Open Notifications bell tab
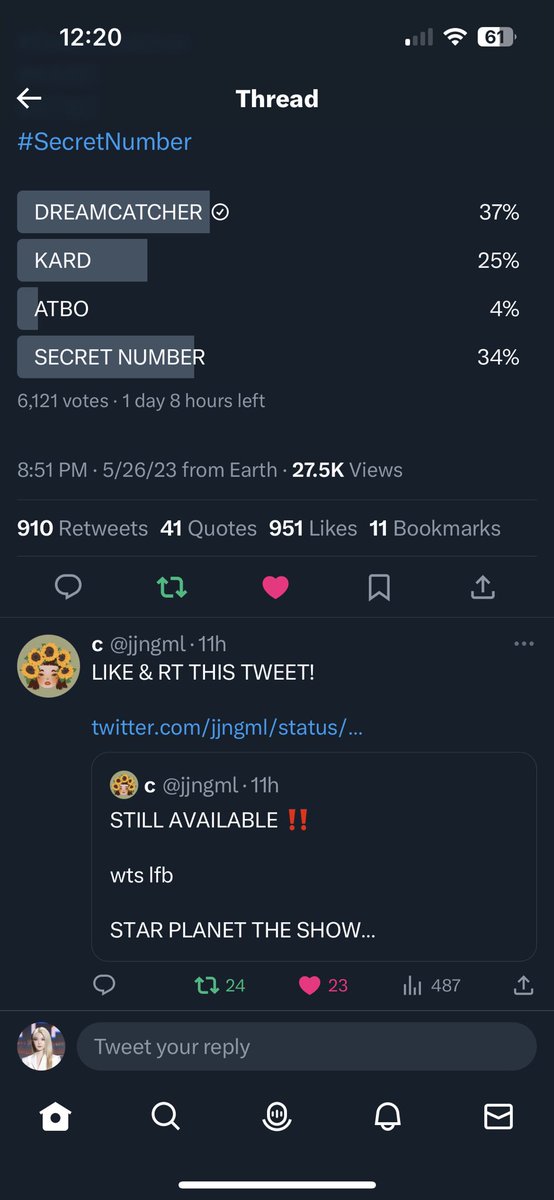Viewport: 554px width, 1200px height. (388, 1117)
